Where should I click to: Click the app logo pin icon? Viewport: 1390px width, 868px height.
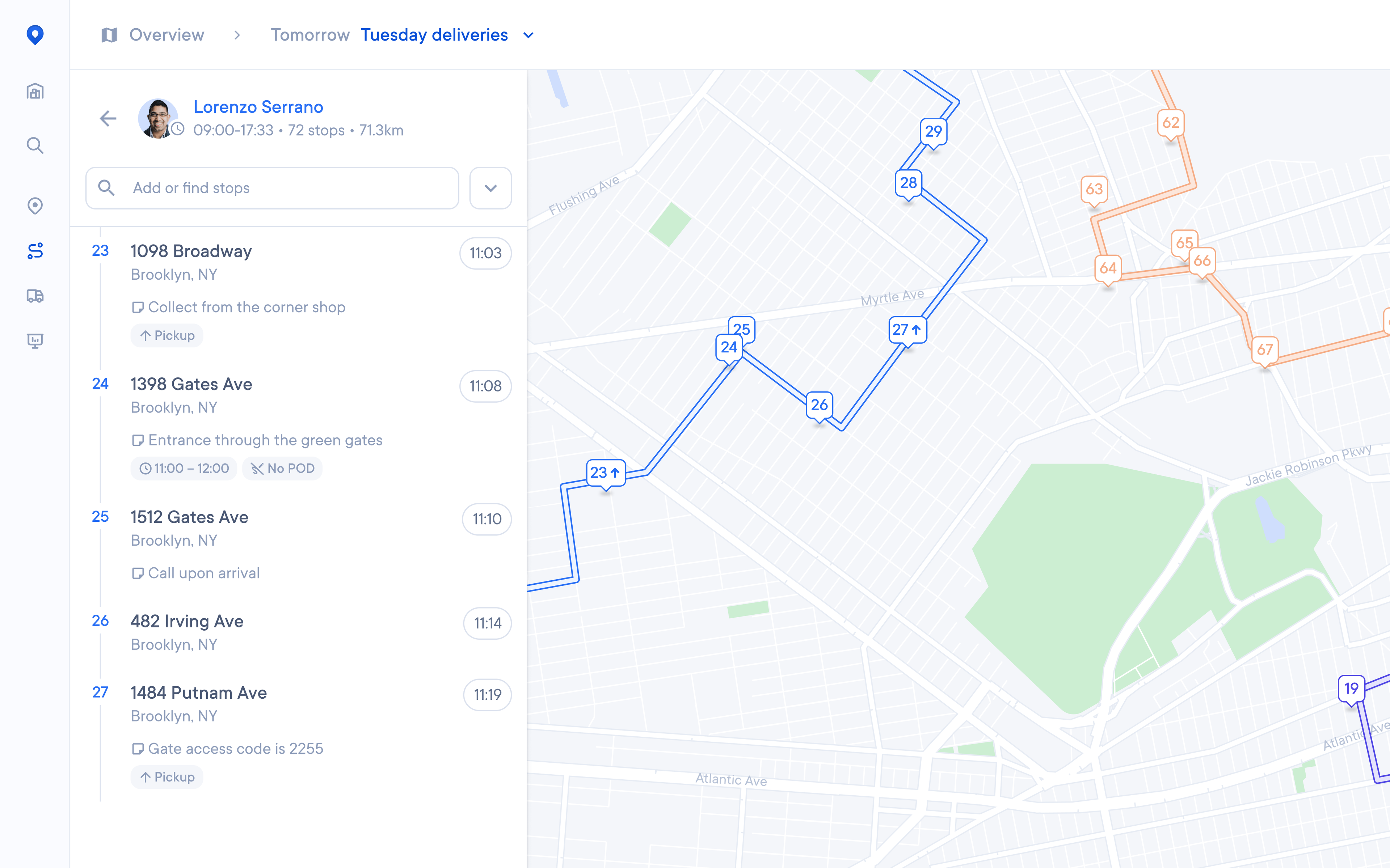[x=35, y=35]
